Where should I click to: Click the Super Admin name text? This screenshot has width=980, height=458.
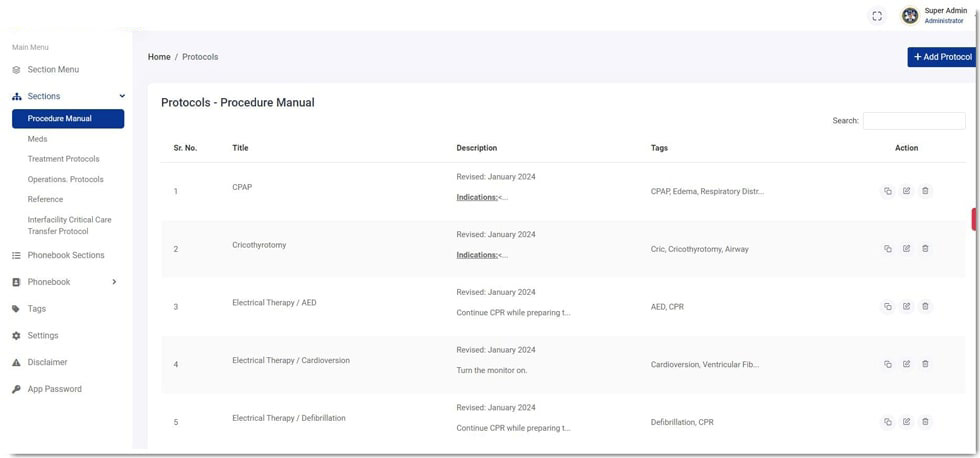(946, 11)
